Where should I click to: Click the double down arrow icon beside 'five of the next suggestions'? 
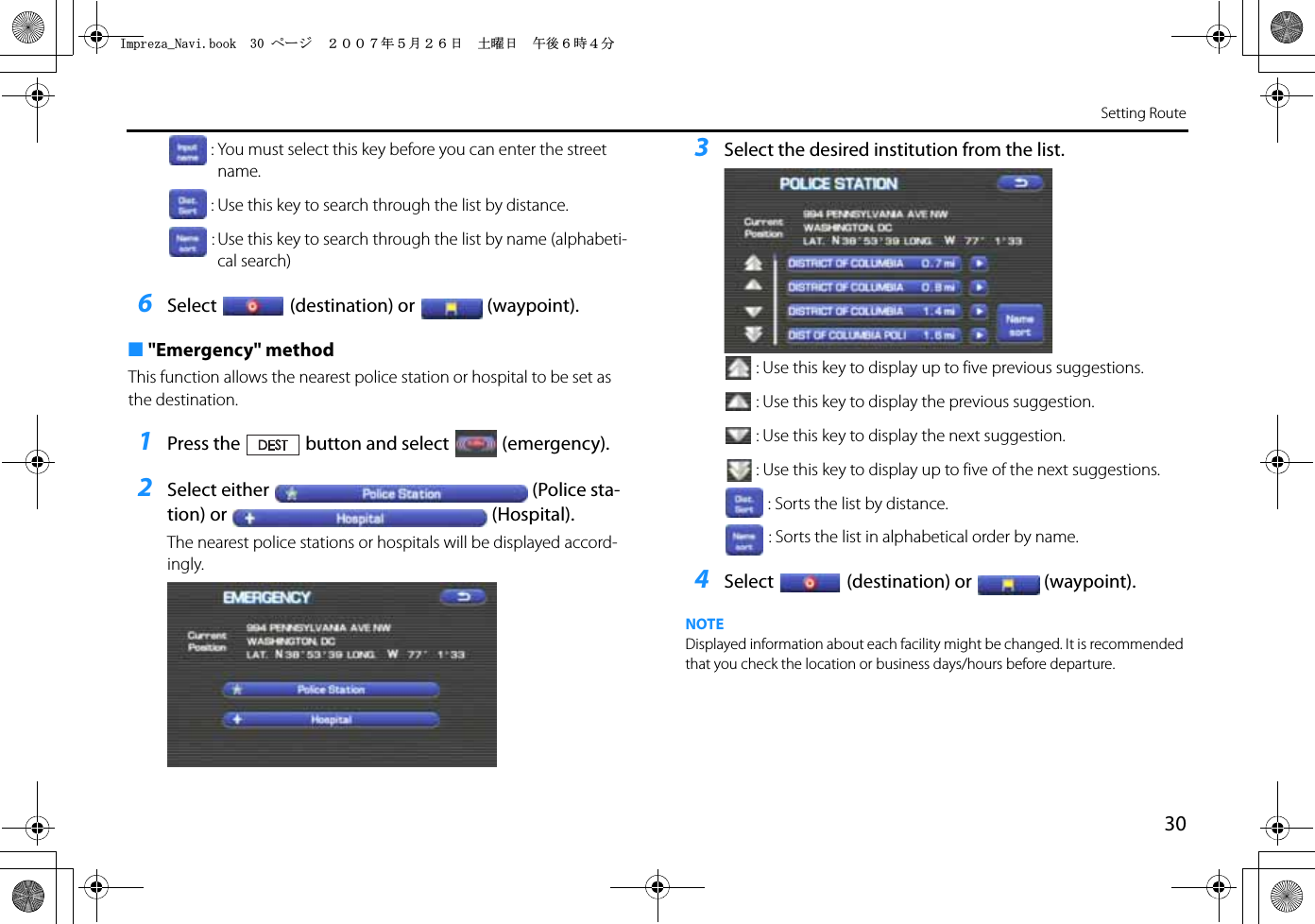click(x=738, y=470)
